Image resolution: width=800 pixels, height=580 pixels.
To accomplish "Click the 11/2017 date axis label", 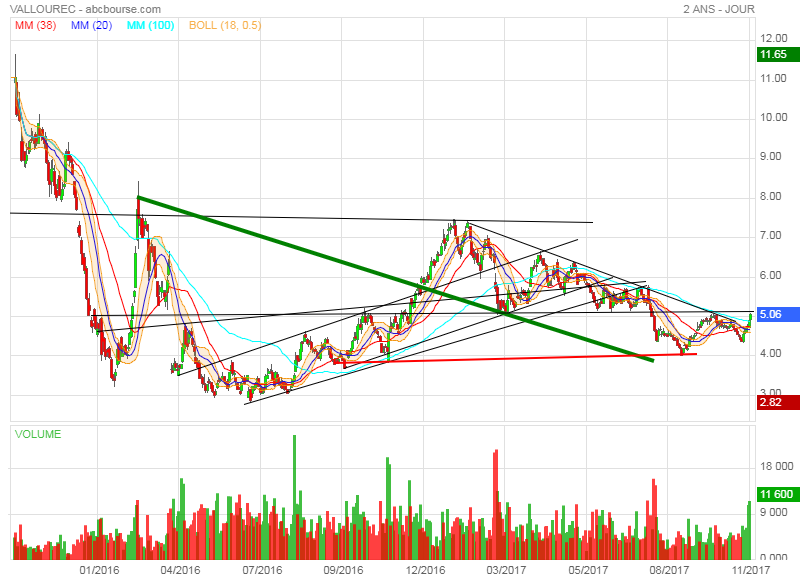I will coord(749,570).
